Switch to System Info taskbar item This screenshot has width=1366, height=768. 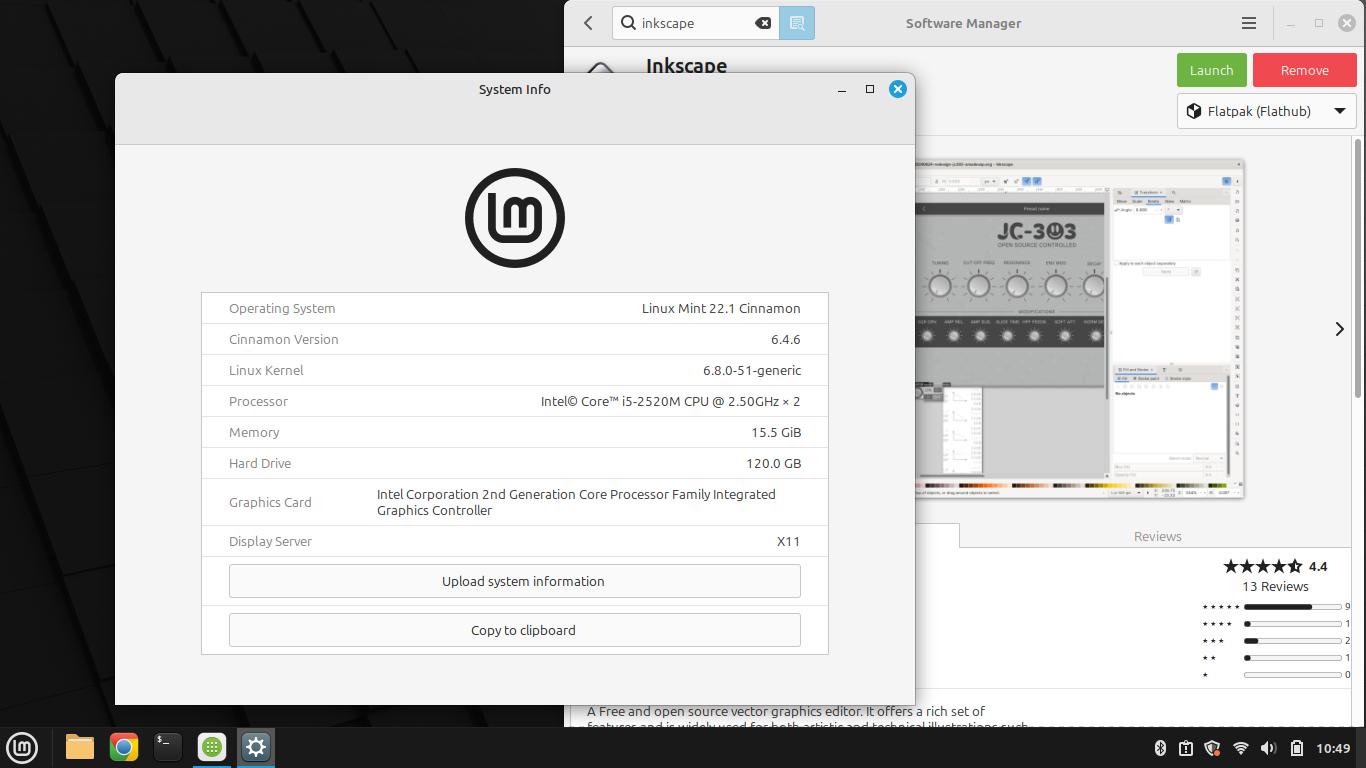pyautogui.click(x=256, y=747)
